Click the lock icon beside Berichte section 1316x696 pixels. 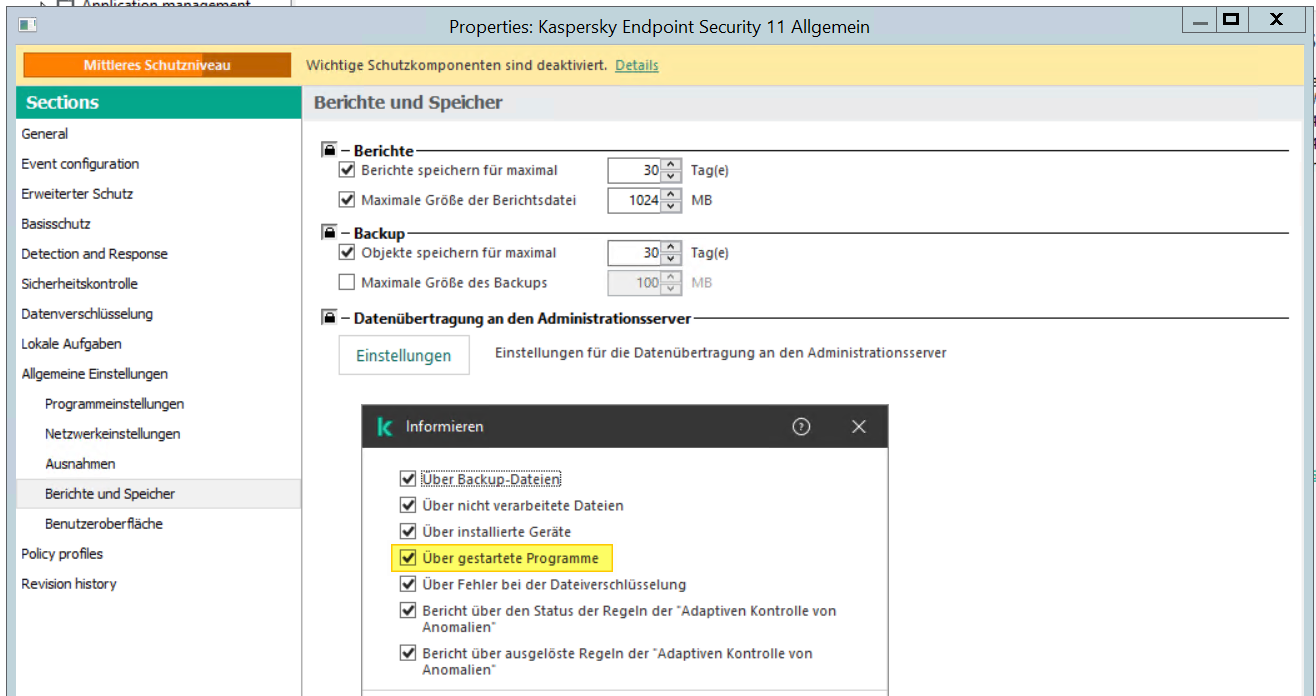tap(328, 150)
